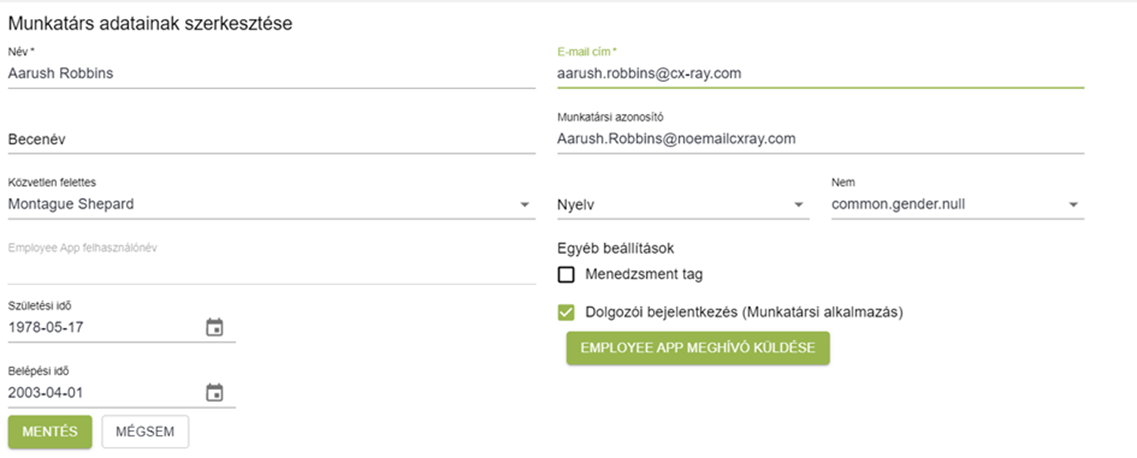Focus the E-mail cím input field
This screenshot has width=1137, height=458.
click(x=818, y=73)
